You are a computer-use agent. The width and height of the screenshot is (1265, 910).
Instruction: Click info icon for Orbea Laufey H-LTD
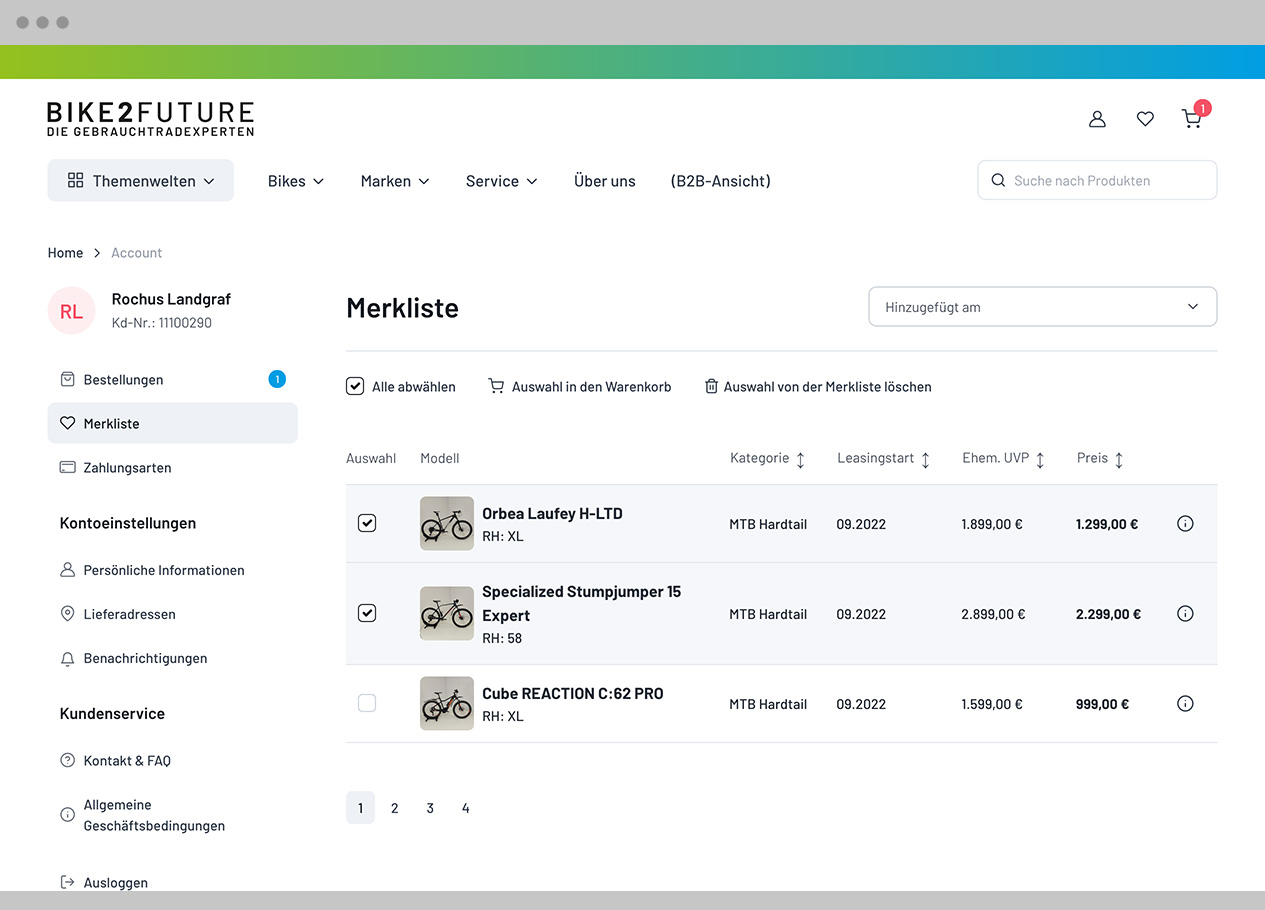pos(1185,524)
